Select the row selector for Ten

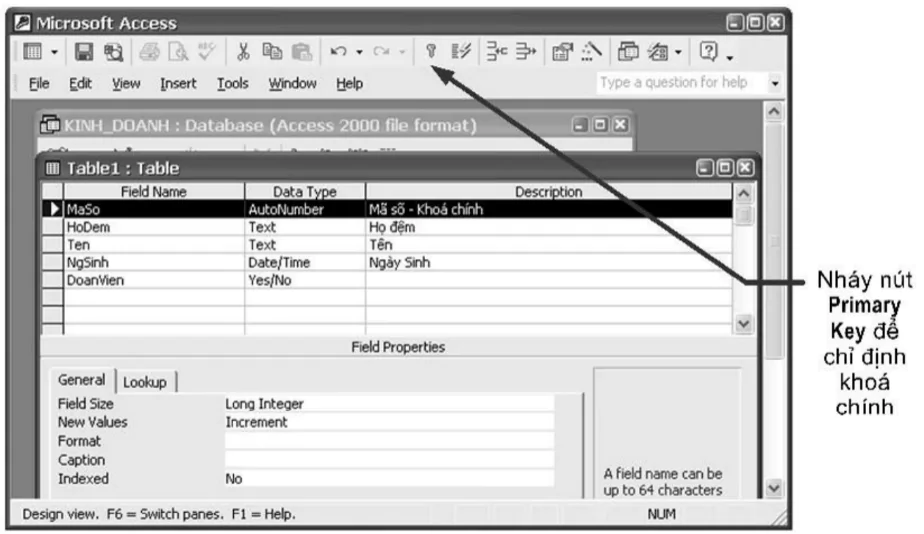(x=52, y=245)
